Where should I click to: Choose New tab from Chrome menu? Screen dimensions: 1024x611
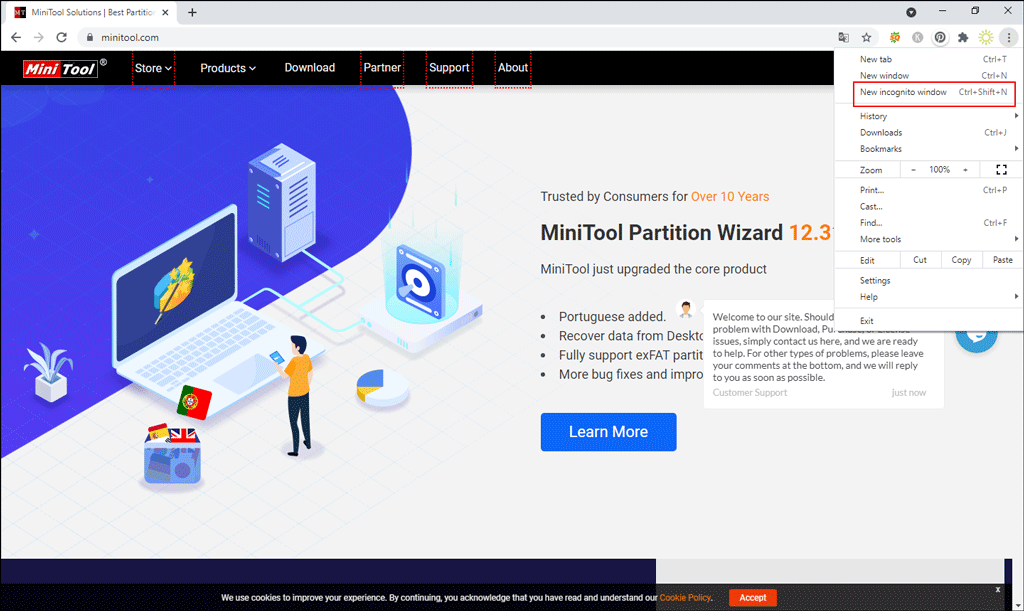929,59
